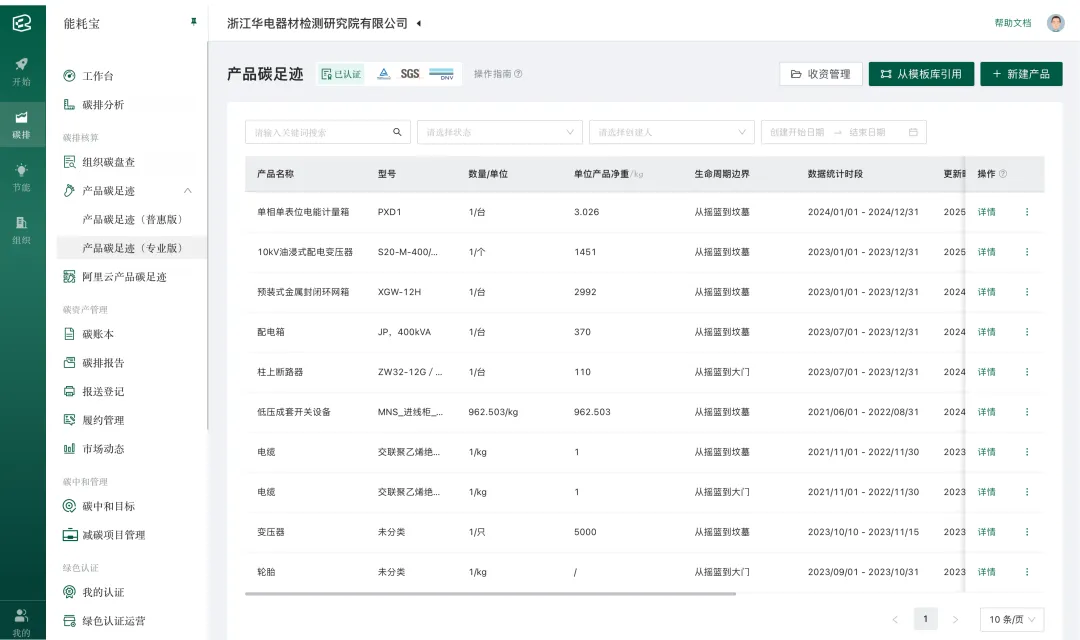1080x640 pixels.
Task: Open more actions for 10kV油浸式配电变压器 row
Action: tap(1026, 252)
